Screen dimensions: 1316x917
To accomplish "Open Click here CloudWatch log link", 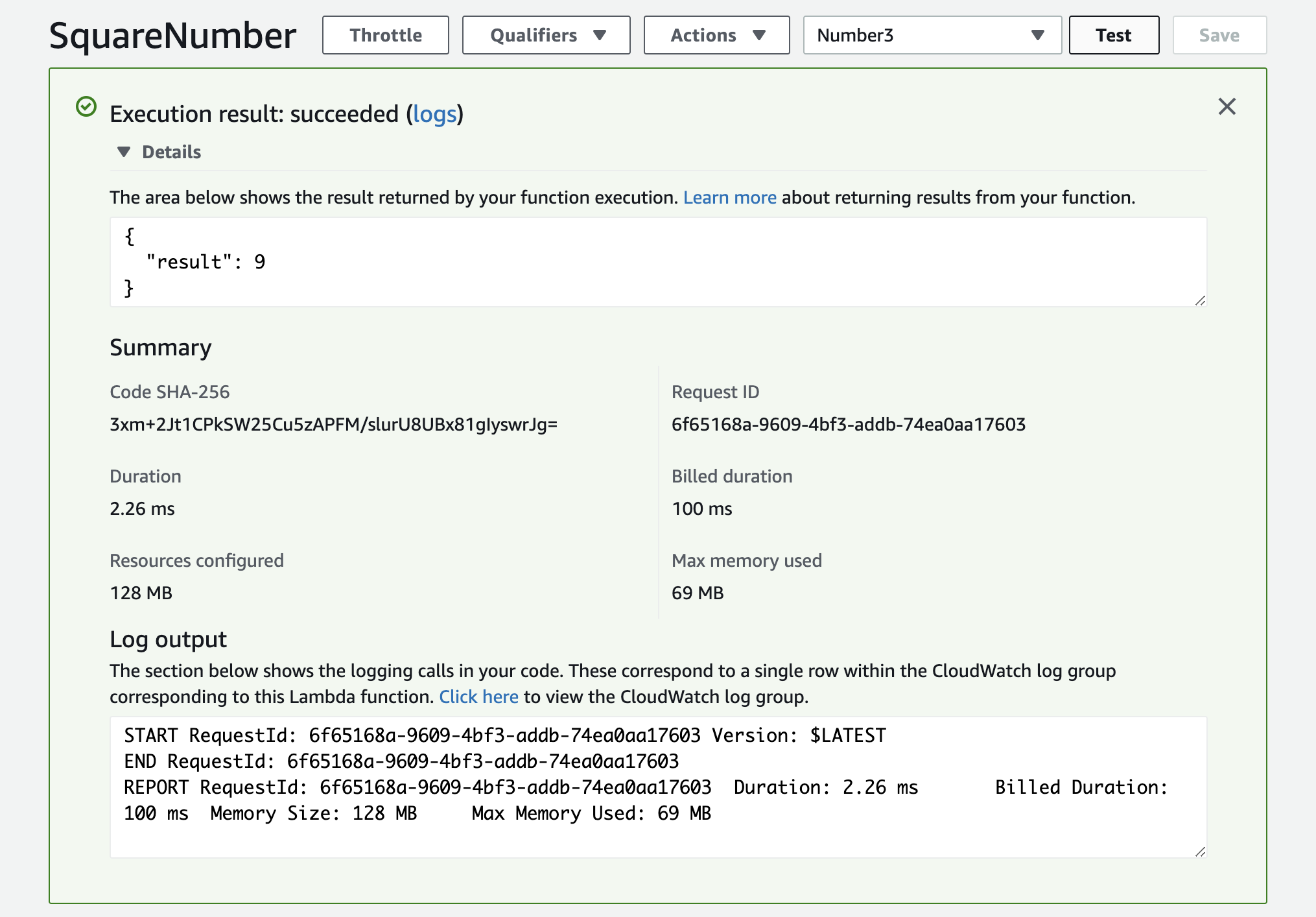I will pyautogui.click(x=478, y=697).
